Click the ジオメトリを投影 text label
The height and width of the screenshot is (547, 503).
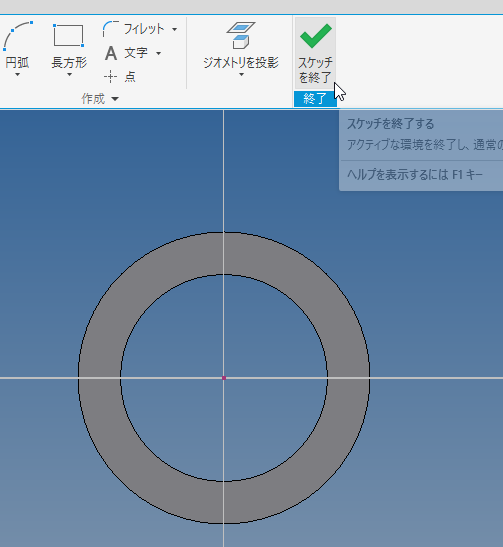[x=241, y=63]
